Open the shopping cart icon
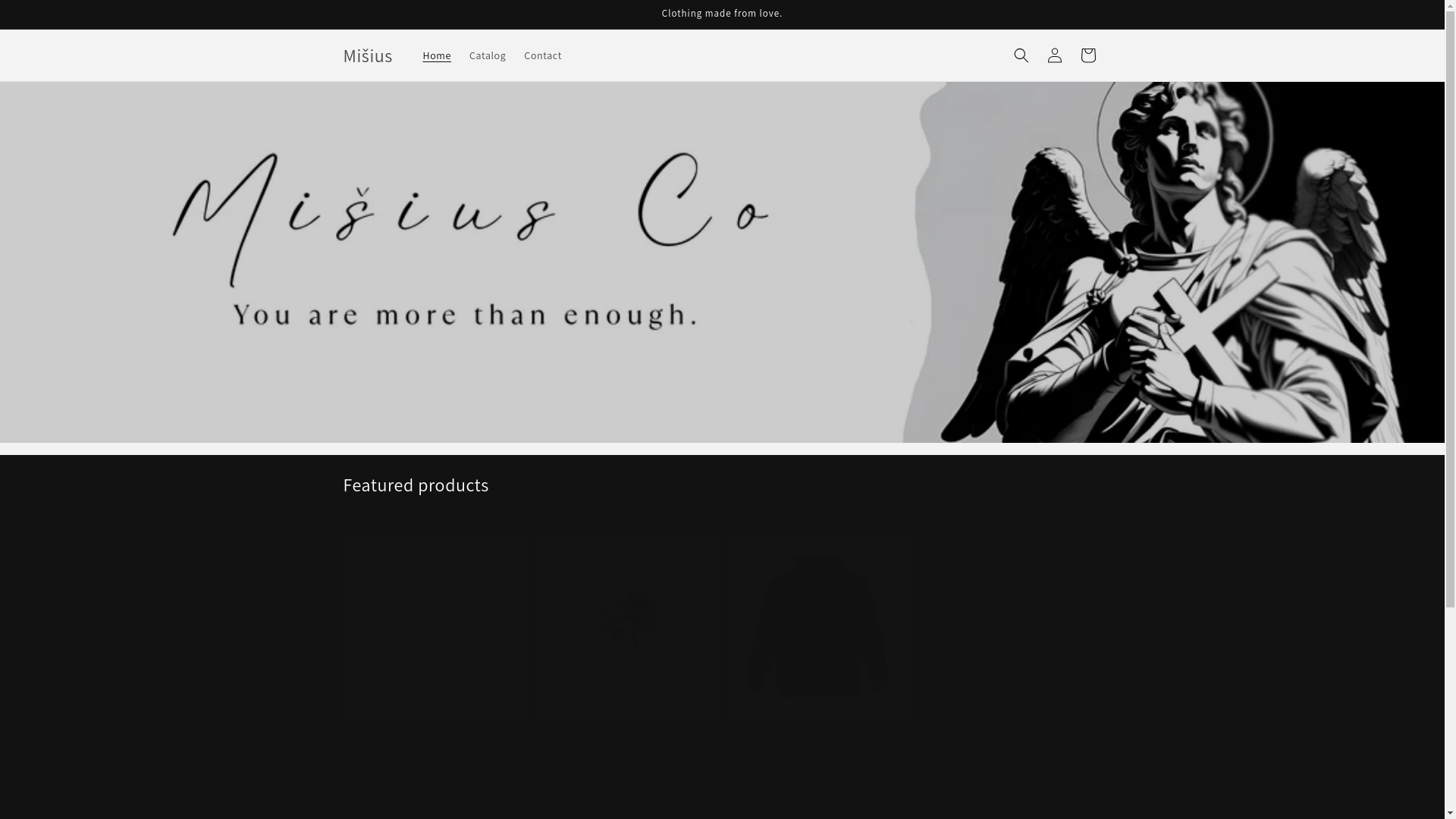The width and height of the screenshot is (1456, 819). point(1087,55)
